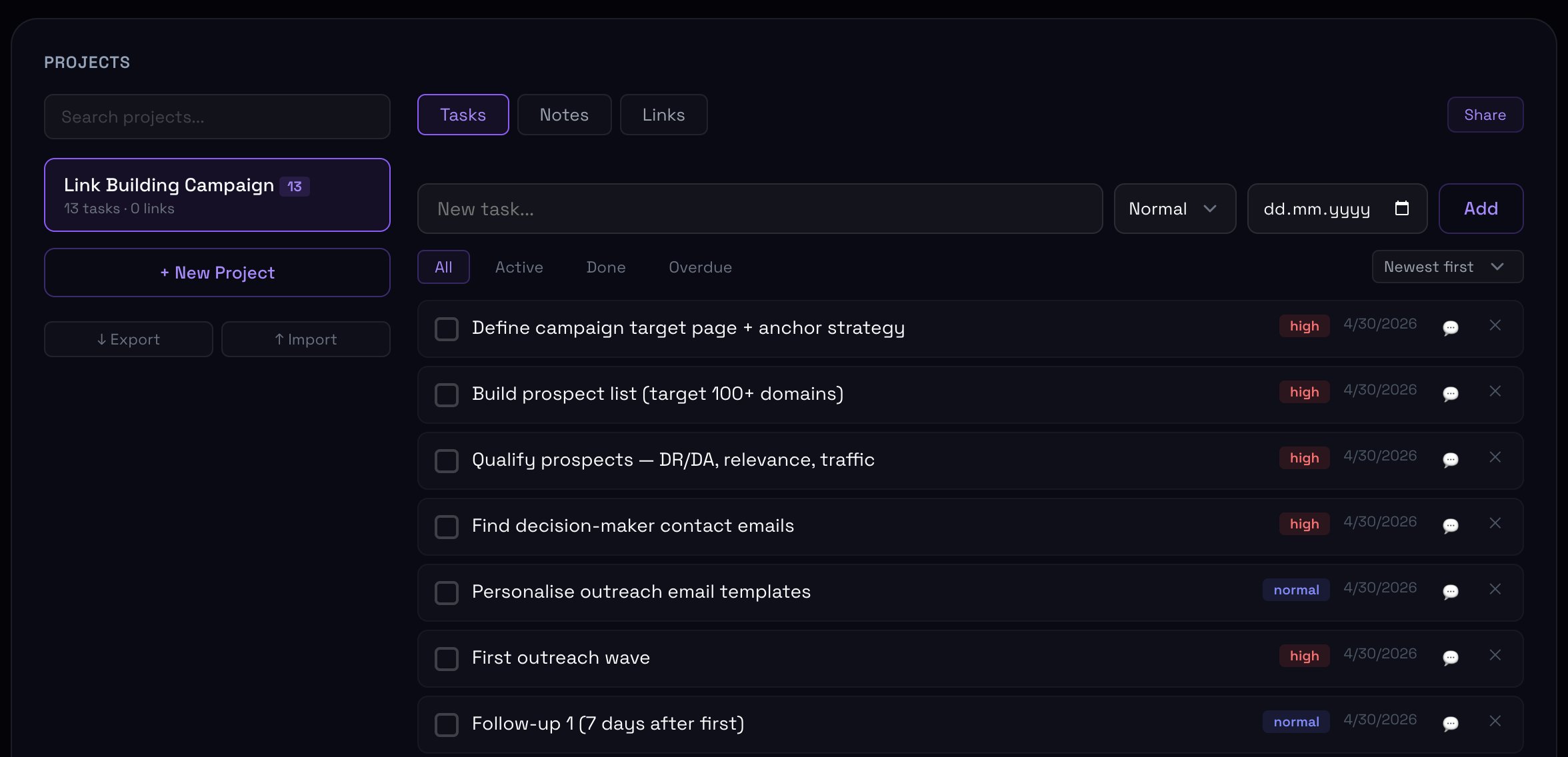Click normal badge on Follow-up 1 task
The height and width of the screenshot is (757, 1568).
coord(1296,722)
